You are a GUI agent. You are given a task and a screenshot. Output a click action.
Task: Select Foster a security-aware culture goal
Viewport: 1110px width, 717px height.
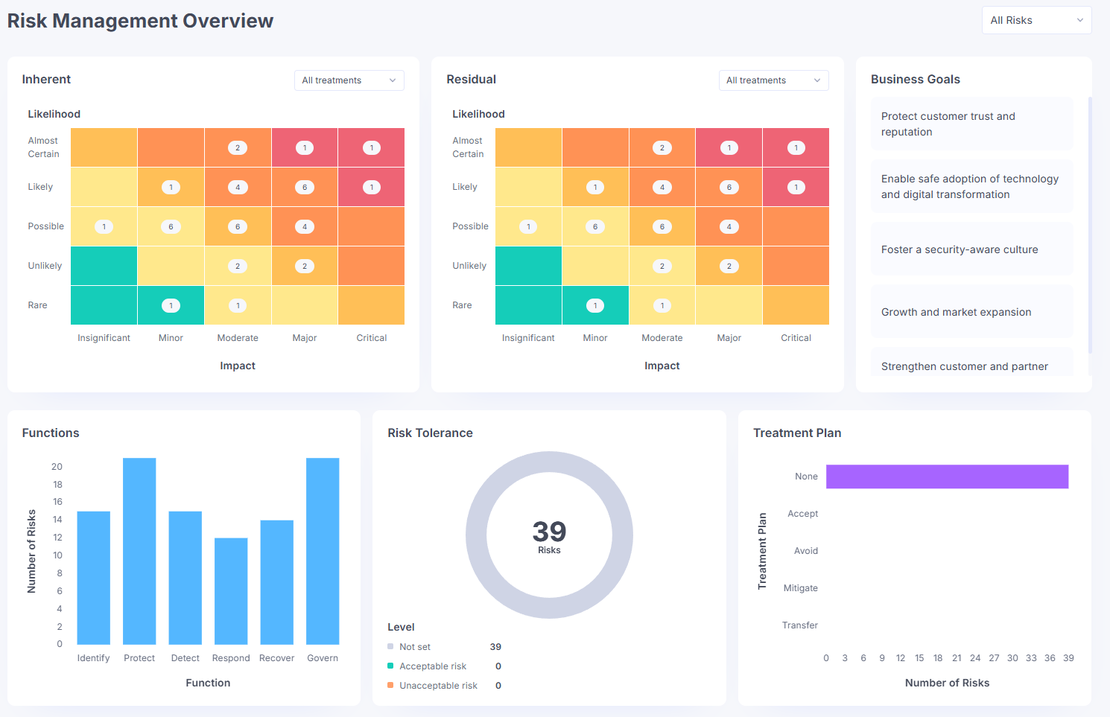point(971,249)
